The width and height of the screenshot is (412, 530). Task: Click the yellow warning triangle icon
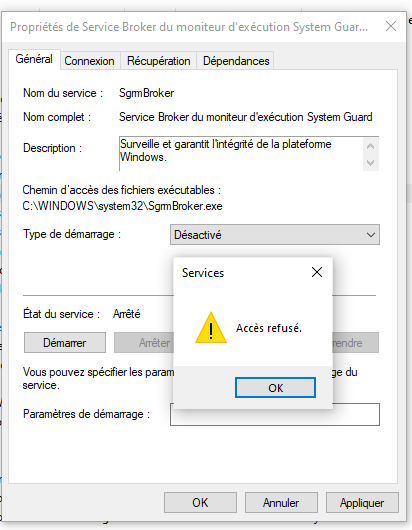click(211, 328)
